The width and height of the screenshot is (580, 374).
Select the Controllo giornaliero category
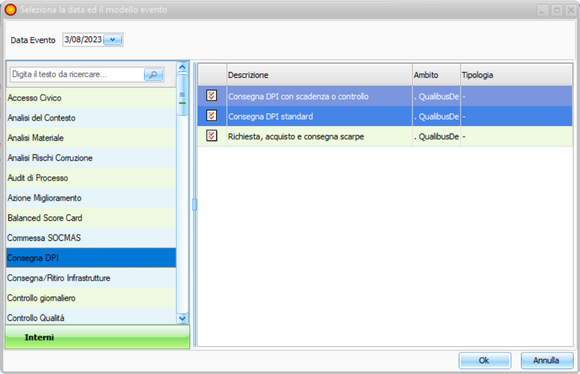pyautogui.click(x=91, y=297)
